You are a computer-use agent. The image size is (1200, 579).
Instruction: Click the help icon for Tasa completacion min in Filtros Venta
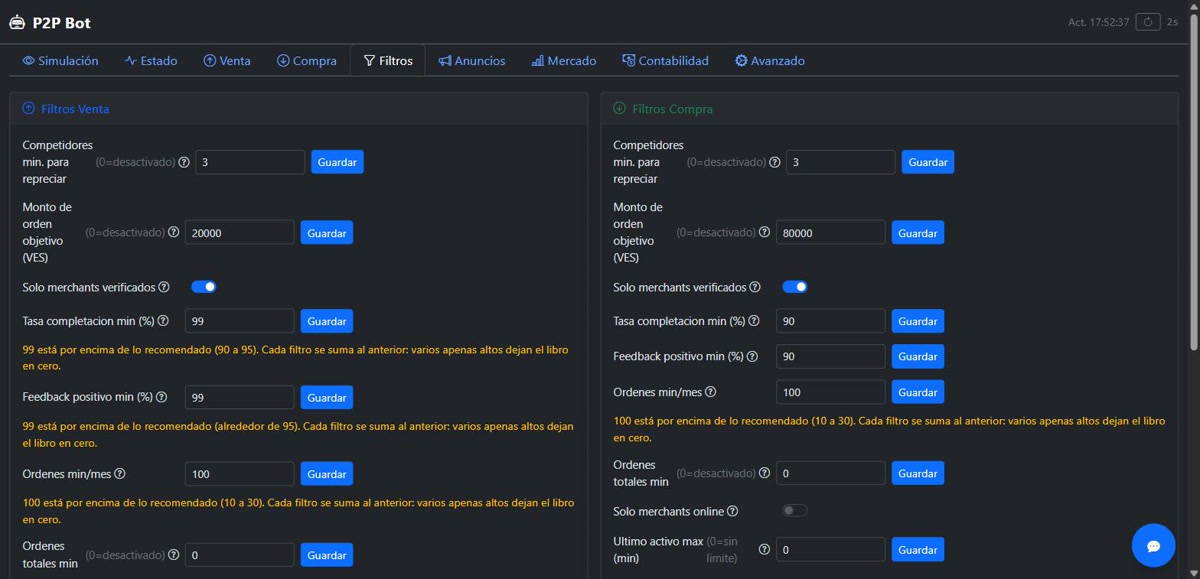(x=163, y=321)
